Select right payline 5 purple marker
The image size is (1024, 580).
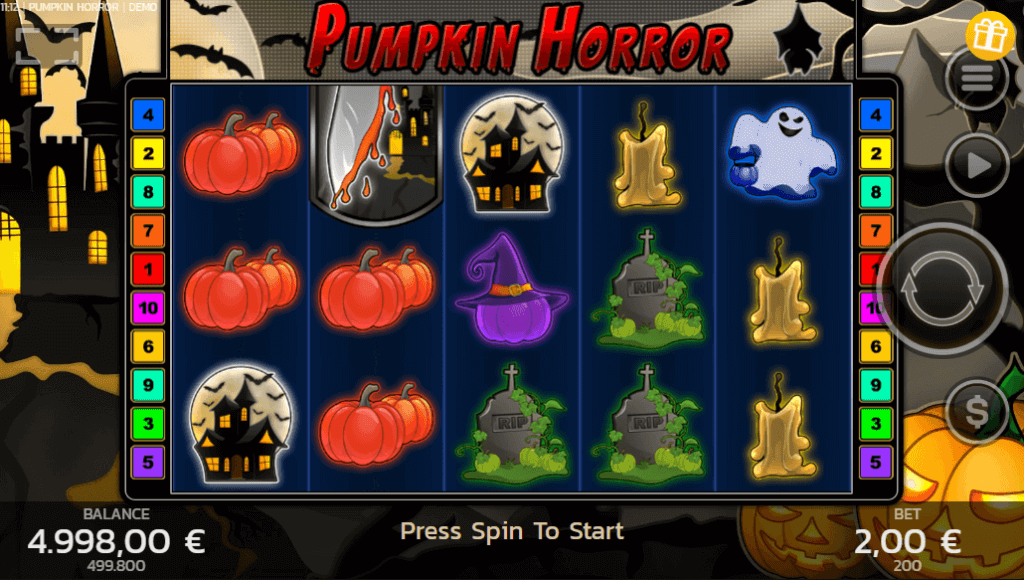click(x=876, y=462)
